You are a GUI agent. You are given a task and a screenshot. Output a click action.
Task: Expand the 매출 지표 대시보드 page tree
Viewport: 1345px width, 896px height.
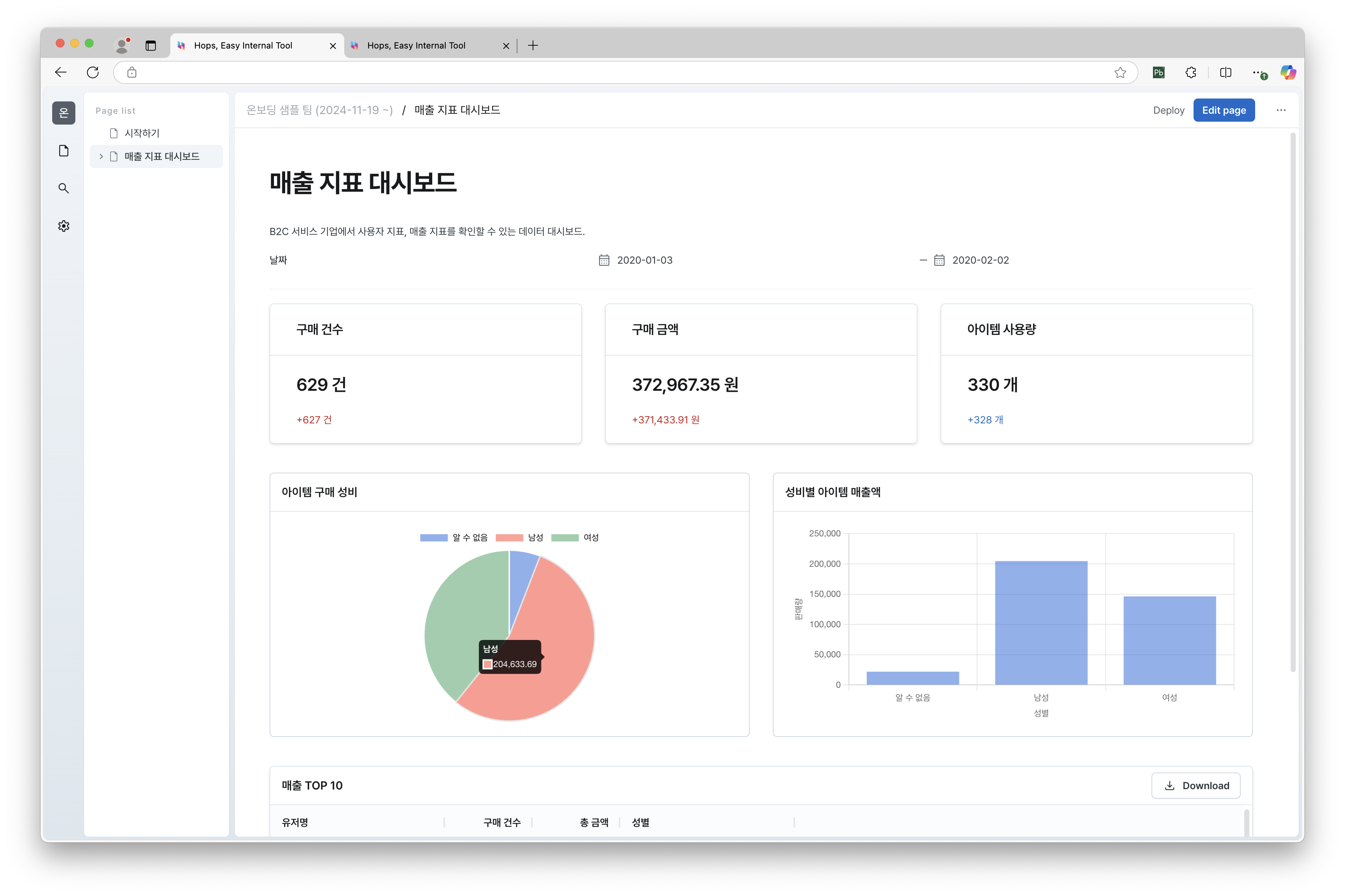(101, 156)
